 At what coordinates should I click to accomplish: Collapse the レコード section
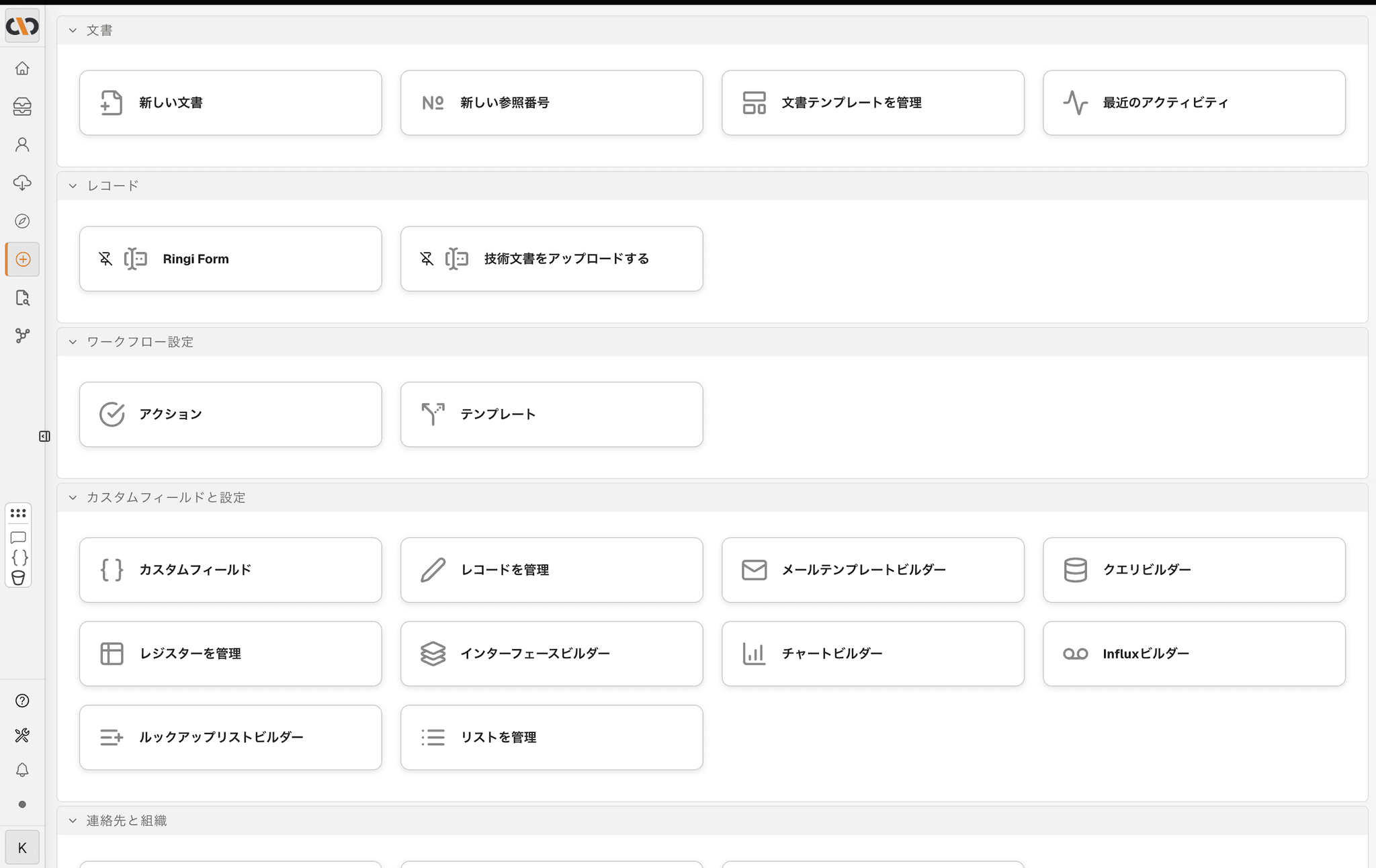pos(73,186)
